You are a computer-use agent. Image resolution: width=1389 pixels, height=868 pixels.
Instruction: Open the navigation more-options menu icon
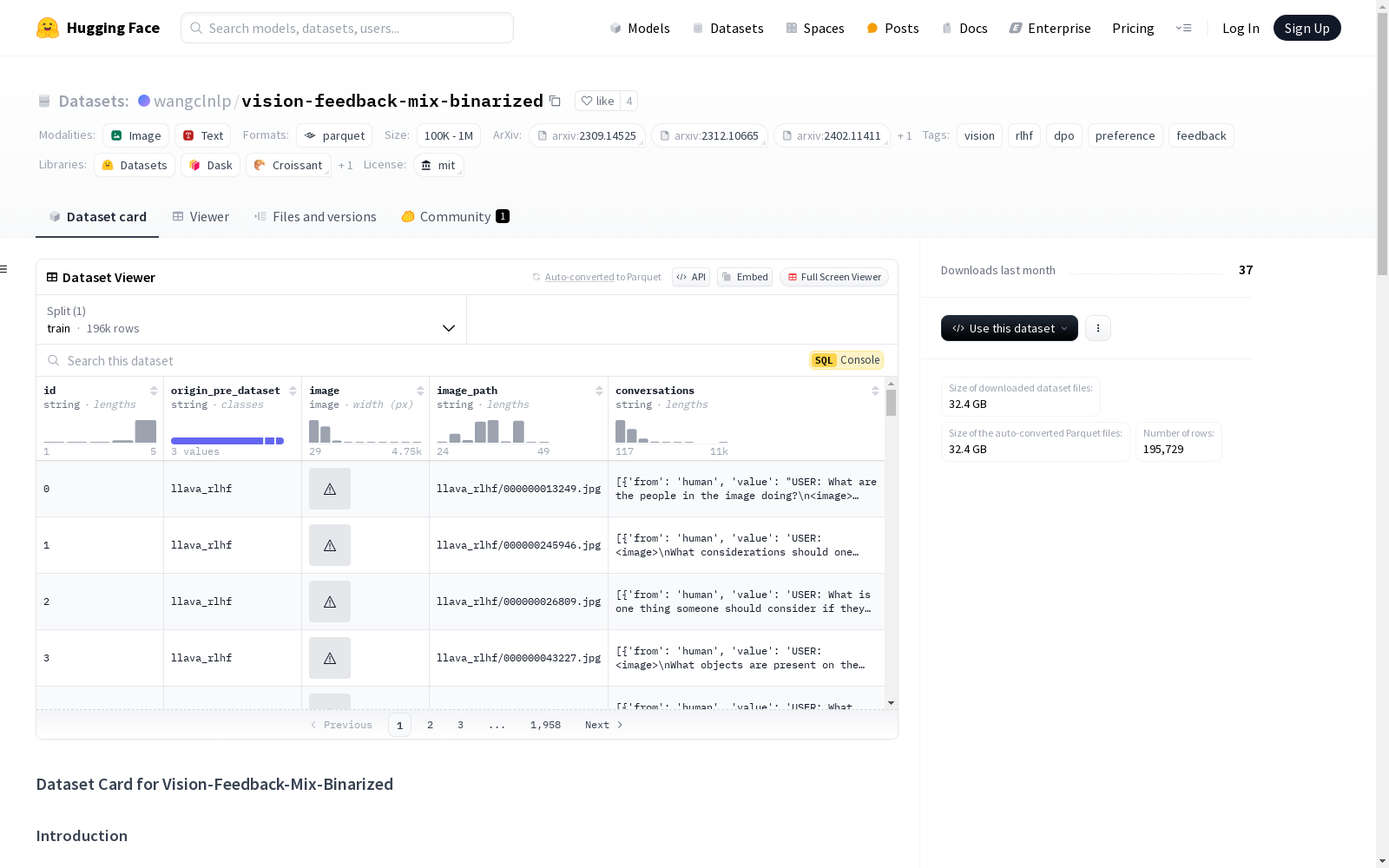tap(1183, 28)
